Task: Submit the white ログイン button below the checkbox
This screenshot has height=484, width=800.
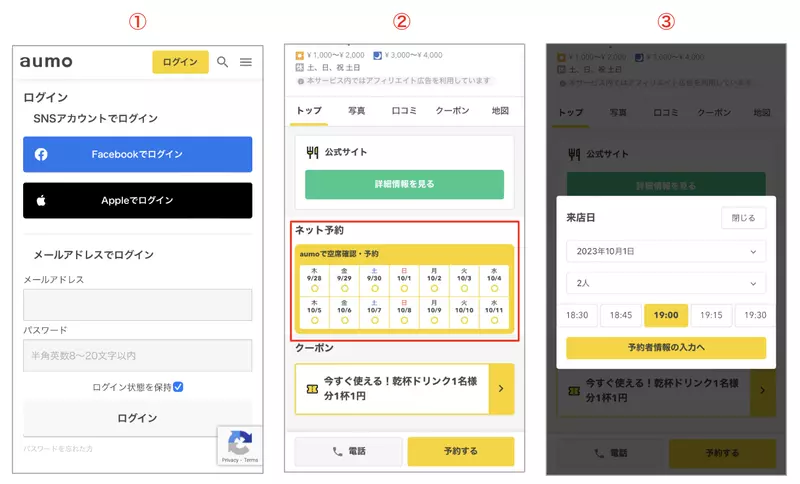Action: (x=137, y=418)
